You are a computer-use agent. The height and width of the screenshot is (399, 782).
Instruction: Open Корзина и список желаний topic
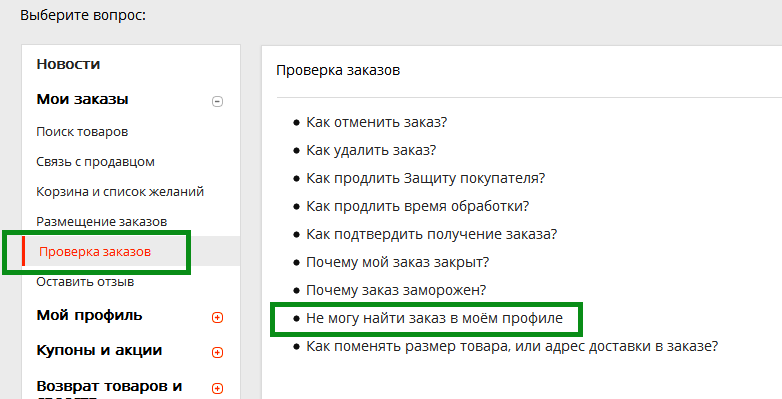point(120,192)
